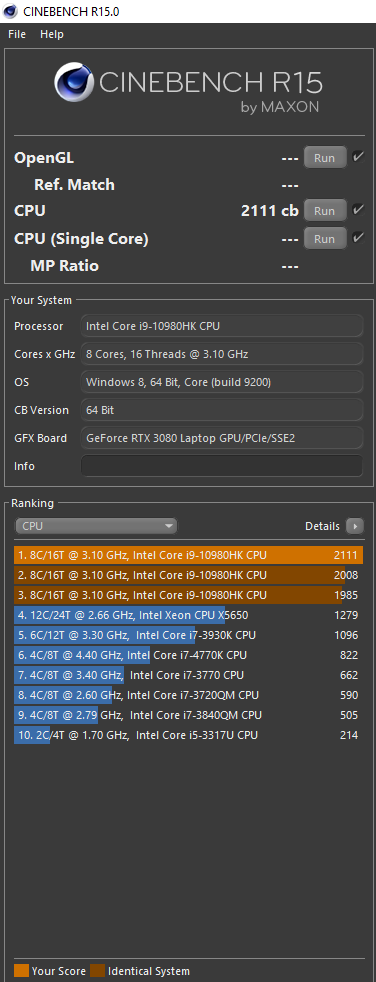376x982 pixels.
Task: Click the brown Identical System legend square
Action: point(98,971)
